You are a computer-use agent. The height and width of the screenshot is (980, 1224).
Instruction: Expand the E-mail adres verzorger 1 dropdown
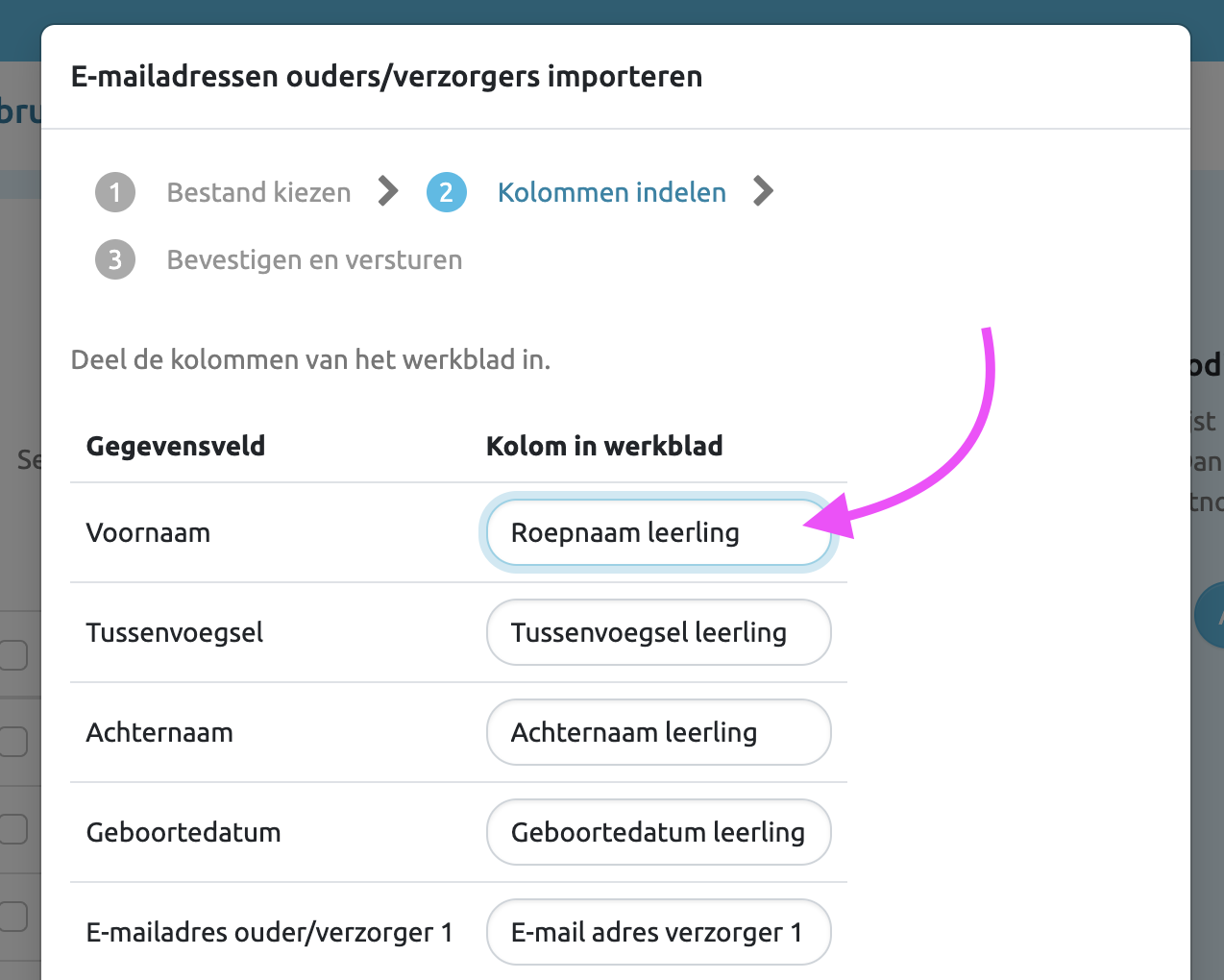click(658, 932)
